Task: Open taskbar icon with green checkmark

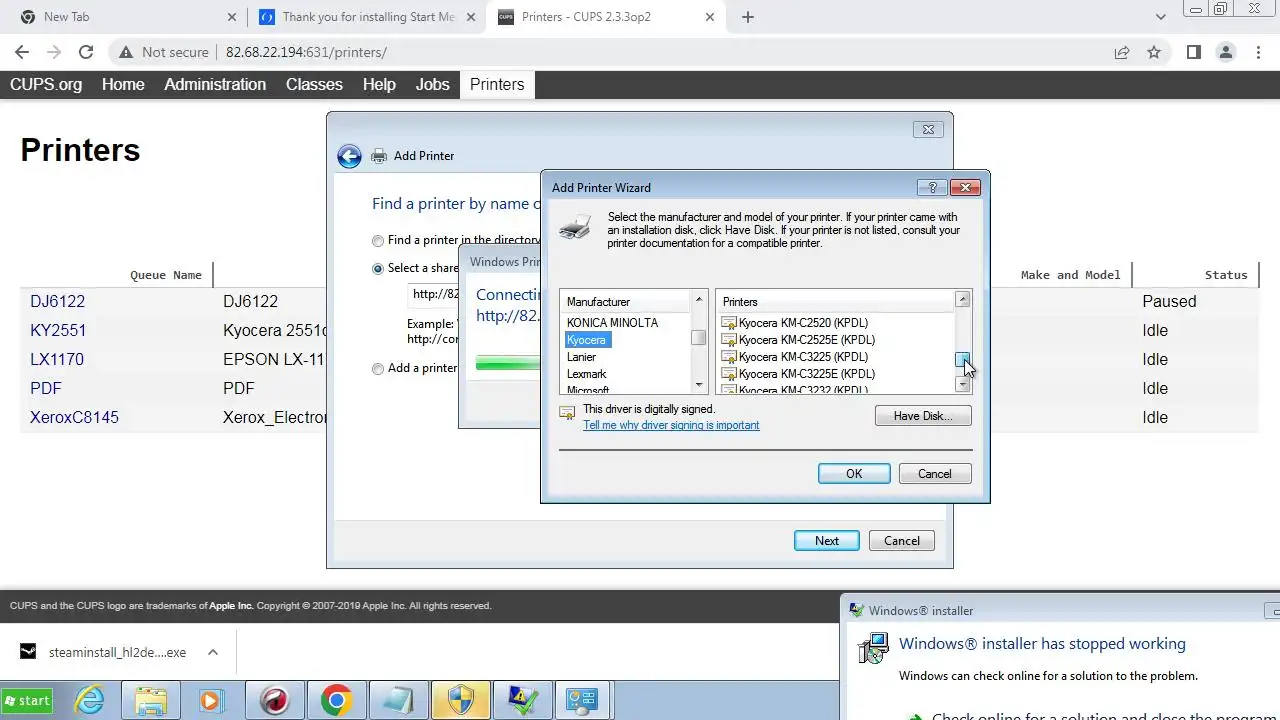Action: [x=523, y=701]
